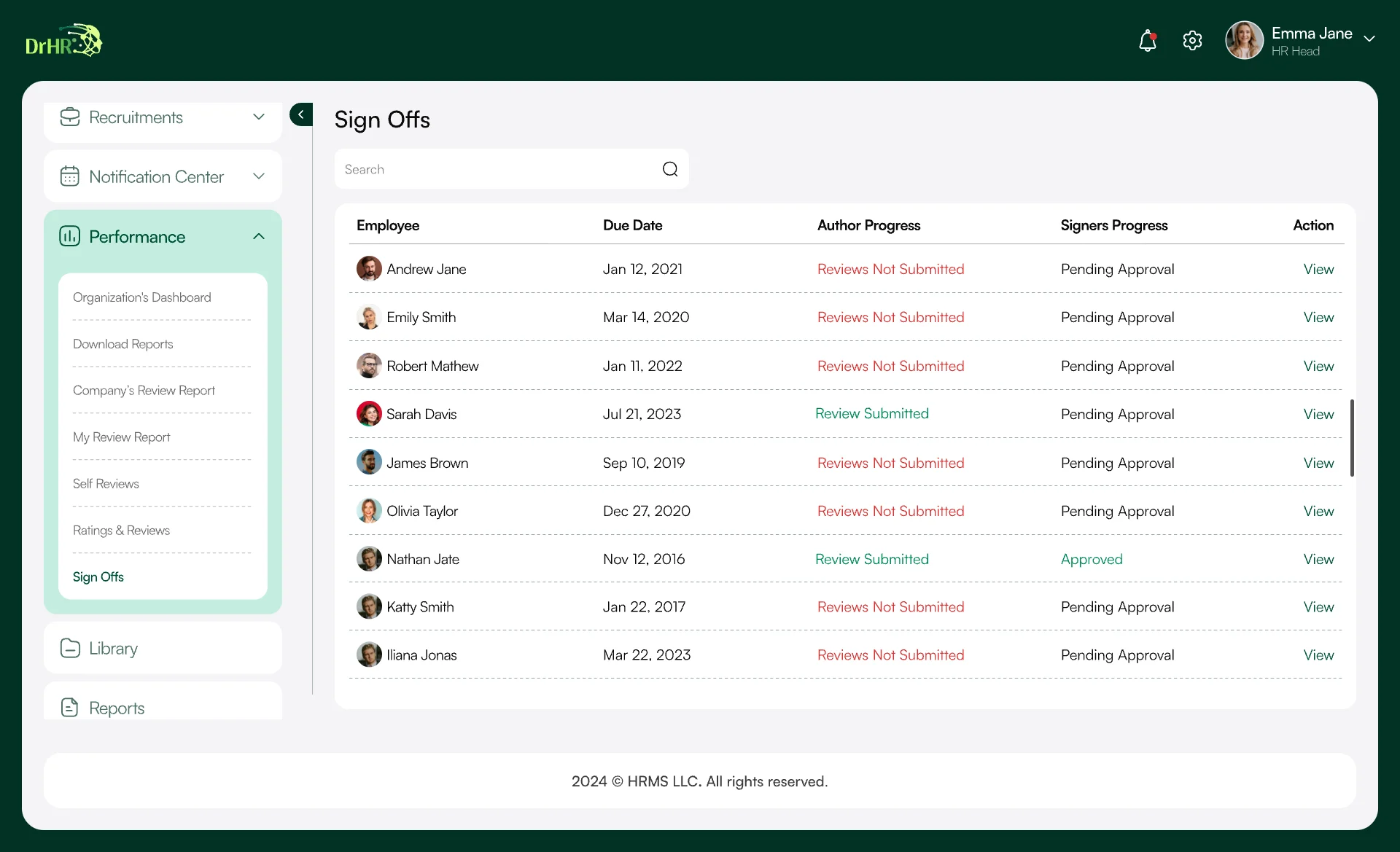Click the search magnifier icon
1400x852 pixels.
pyautogui.click(x=670, y=169)
